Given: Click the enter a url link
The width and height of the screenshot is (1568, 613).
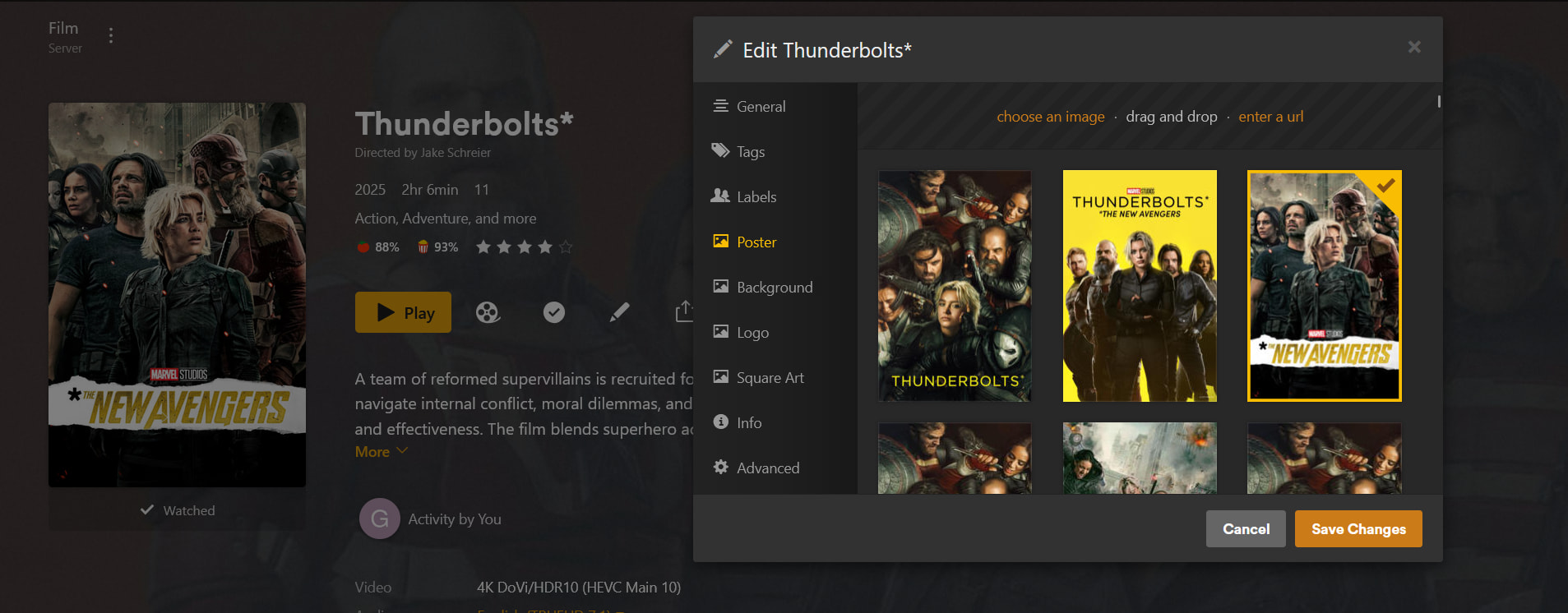Looking at the screenshot, I should [x=1271, y=117].
